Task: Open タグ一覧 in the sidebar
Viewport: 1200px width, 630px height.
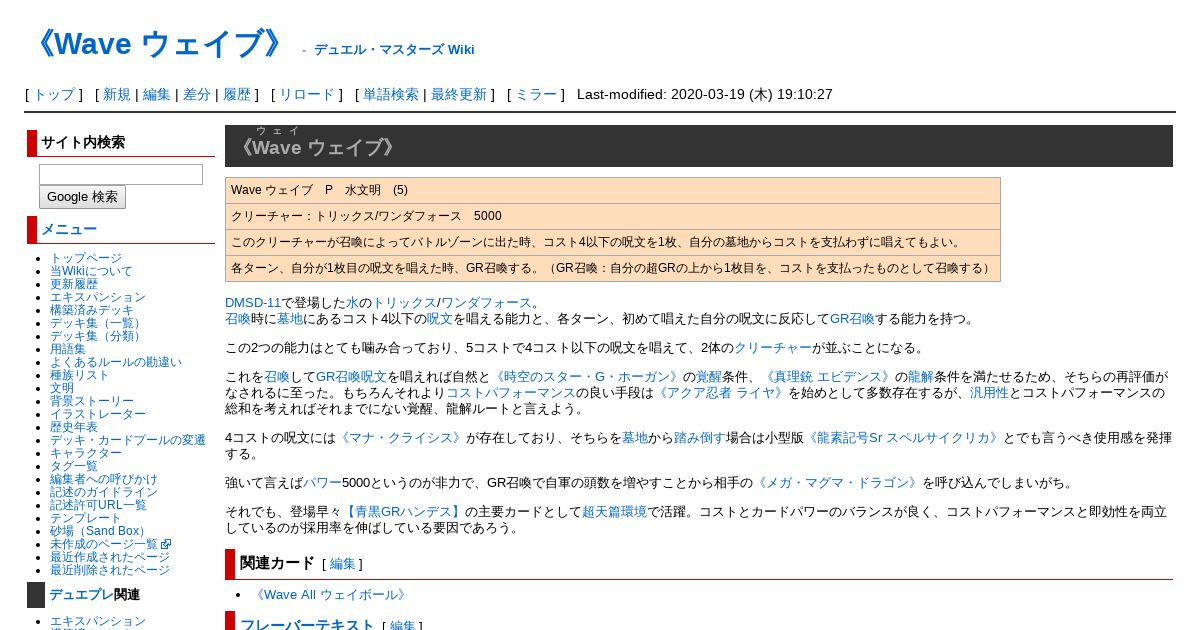Action: (74, 466)
